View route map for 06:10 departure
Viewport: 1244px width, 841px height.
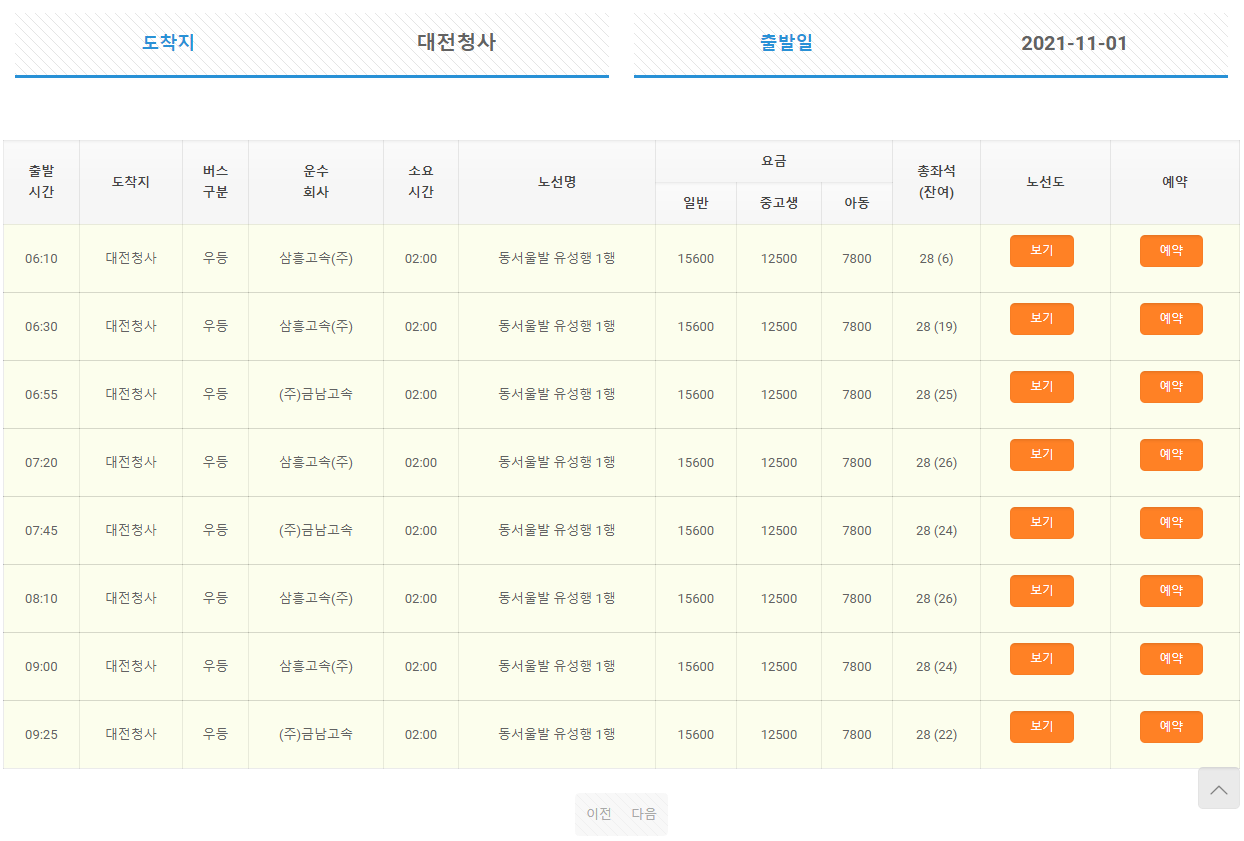(1042, 251)
